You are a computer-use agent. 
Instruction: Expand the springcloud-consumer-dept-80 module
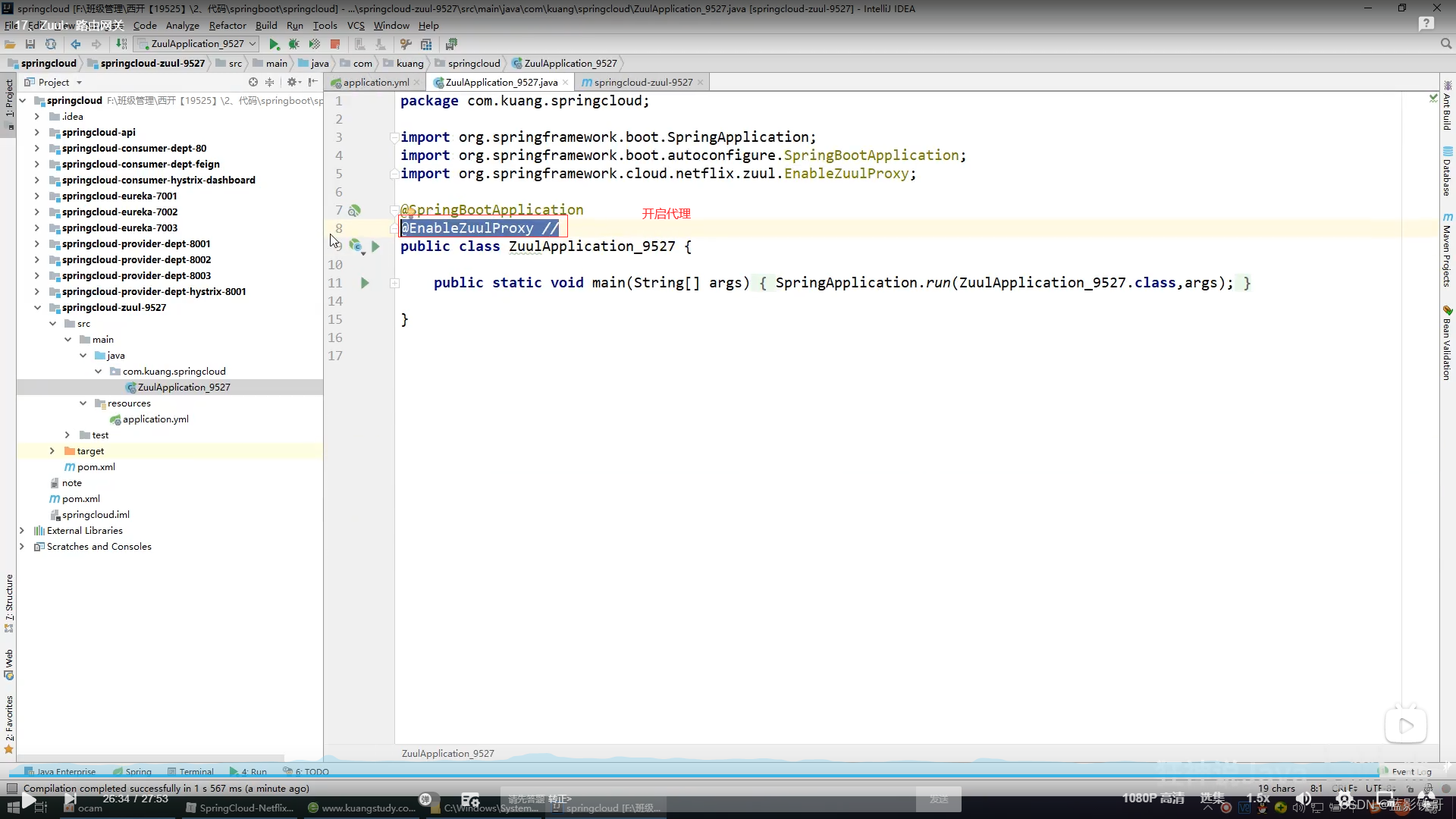(x=36, y=148)
